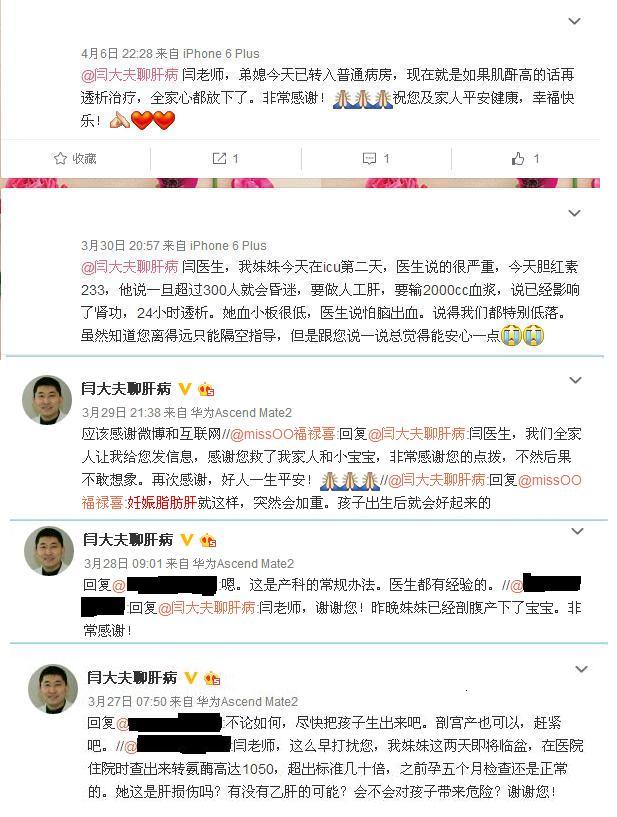Click verified V badge on March 27 post

(x=191, y=678)
